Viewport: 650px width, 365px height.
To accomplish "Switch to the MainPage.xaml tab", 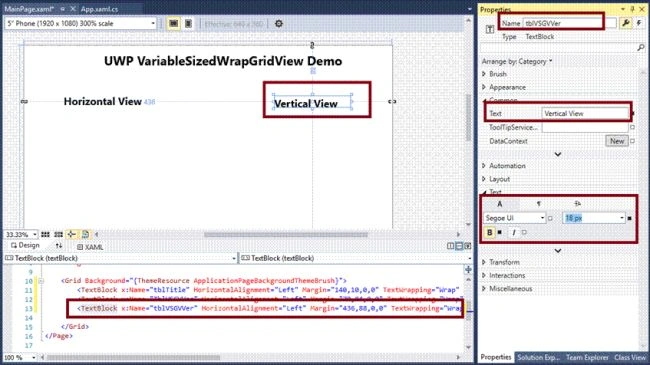I will [29, 9].
